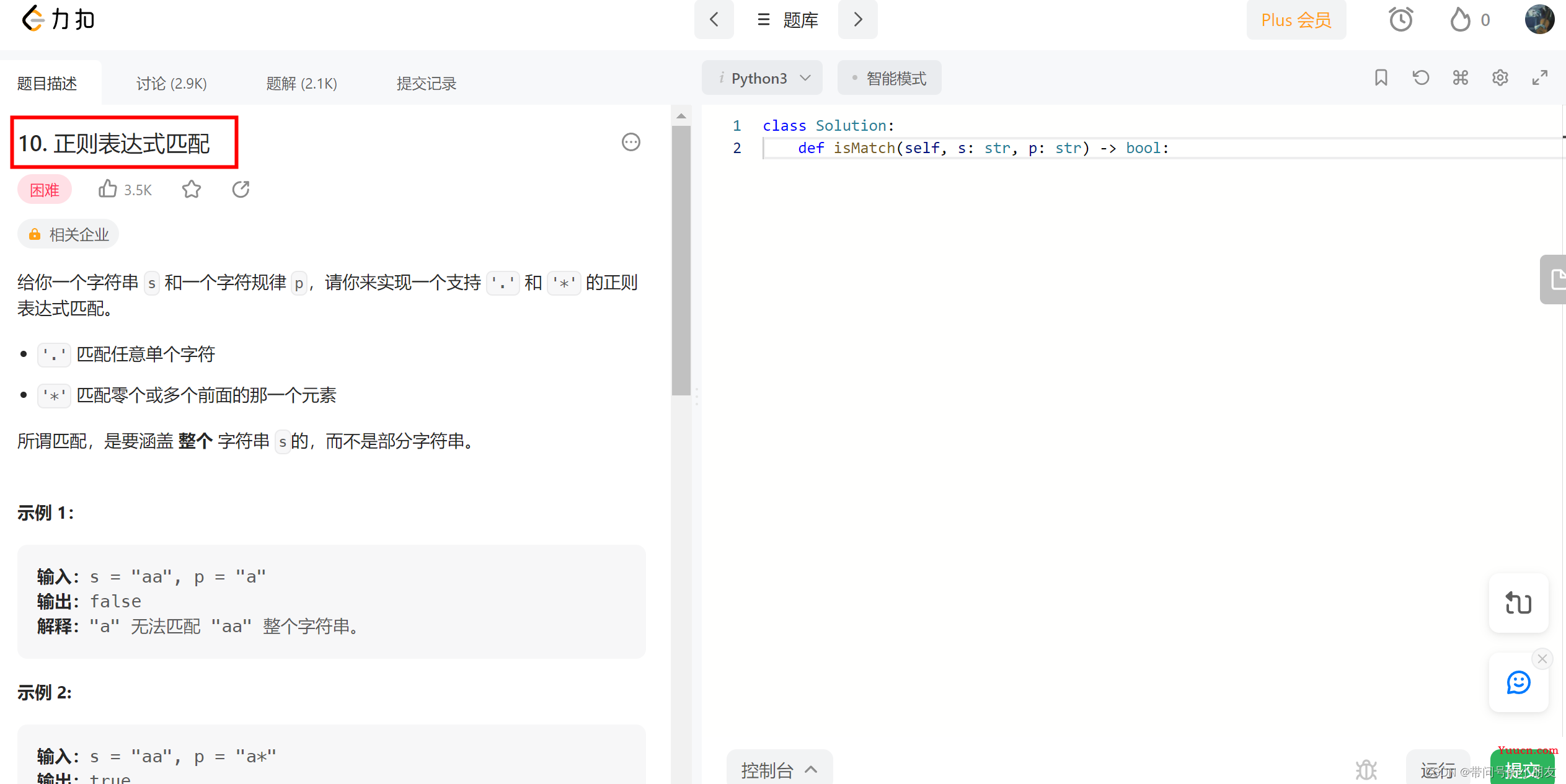
Task: Switch to the 题解 (2.1K) tab
Action: tap(302, 83)
